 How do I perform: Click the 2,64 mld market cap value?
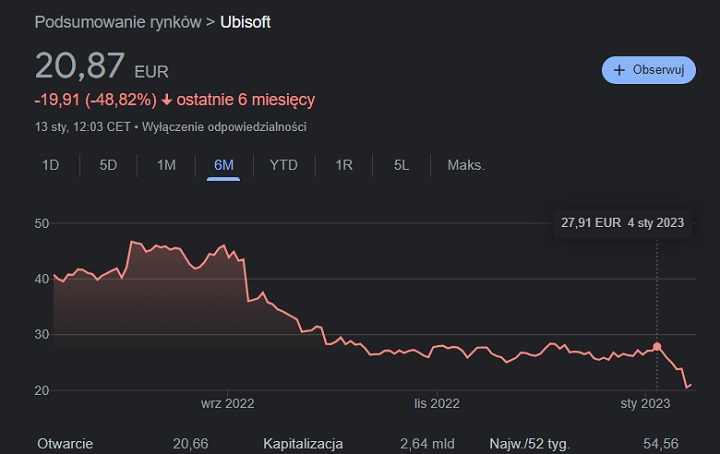tap(427, 444)
